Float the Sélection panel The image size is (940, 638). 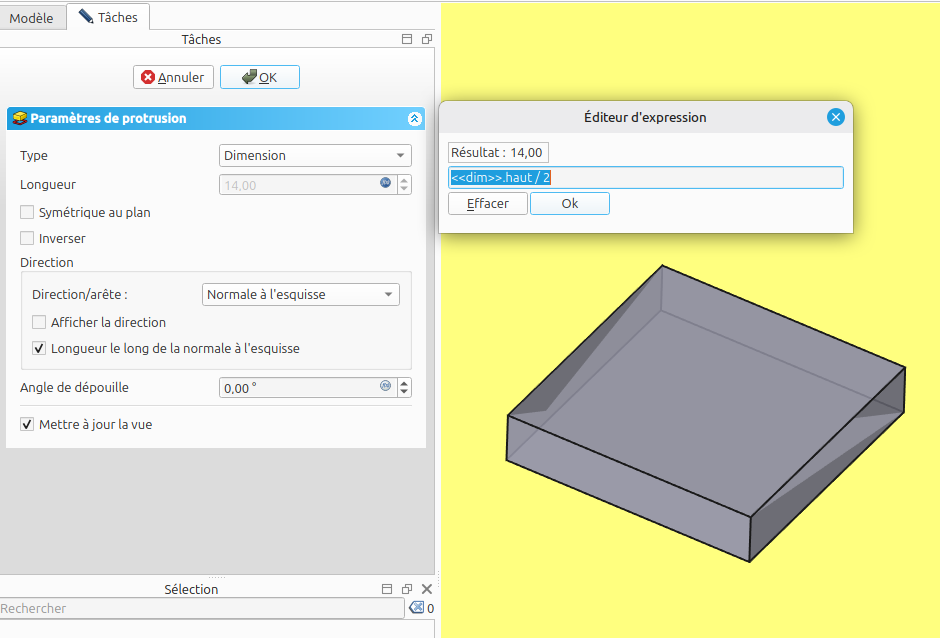point(407,590)
